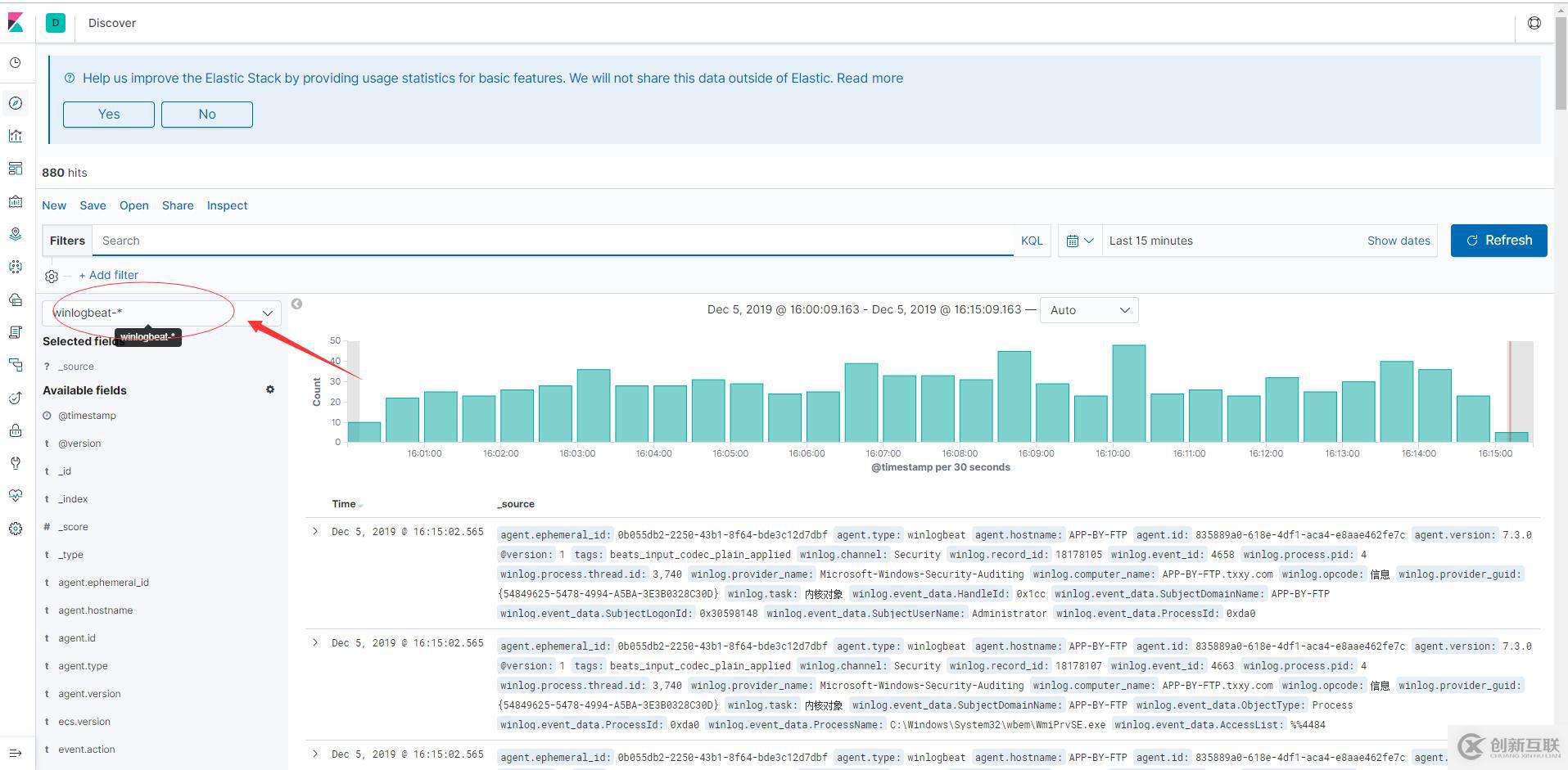Open SIEM lock icon in sidebar

point(16,430)
